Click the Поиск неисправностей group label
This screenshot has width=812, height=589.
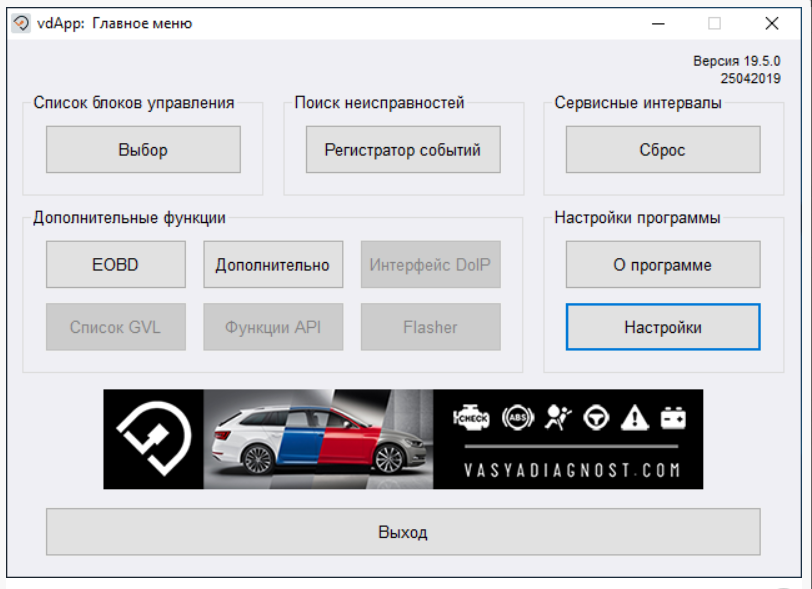379,103
